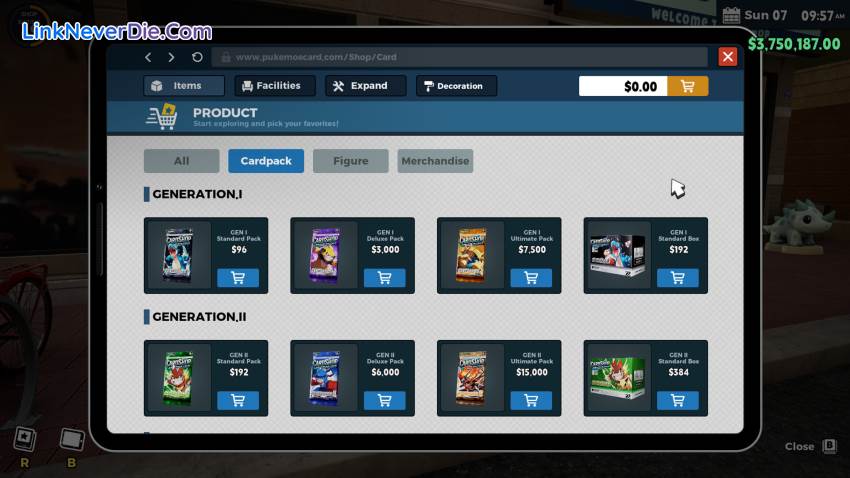Add Gen I Standard Box to cart

coord(677,278)
